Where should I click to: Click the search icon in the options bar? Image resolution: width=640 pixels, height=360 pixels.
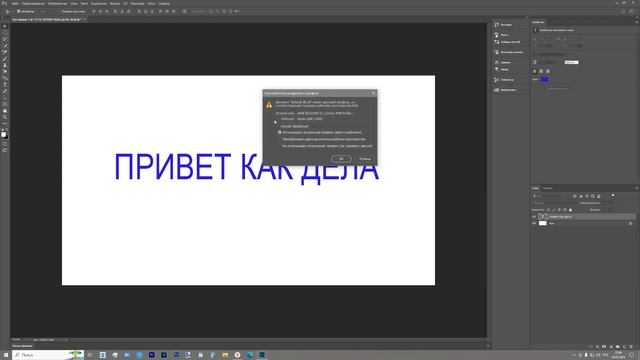pyautogui.click(x=623, y=11)
